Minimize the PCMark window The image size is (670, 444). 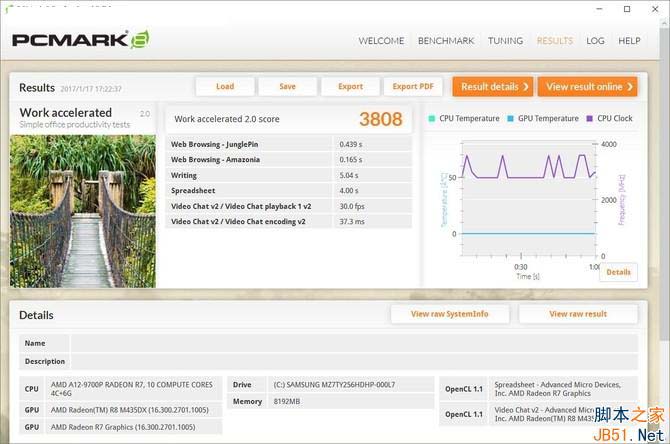click(x=599, y=9)
